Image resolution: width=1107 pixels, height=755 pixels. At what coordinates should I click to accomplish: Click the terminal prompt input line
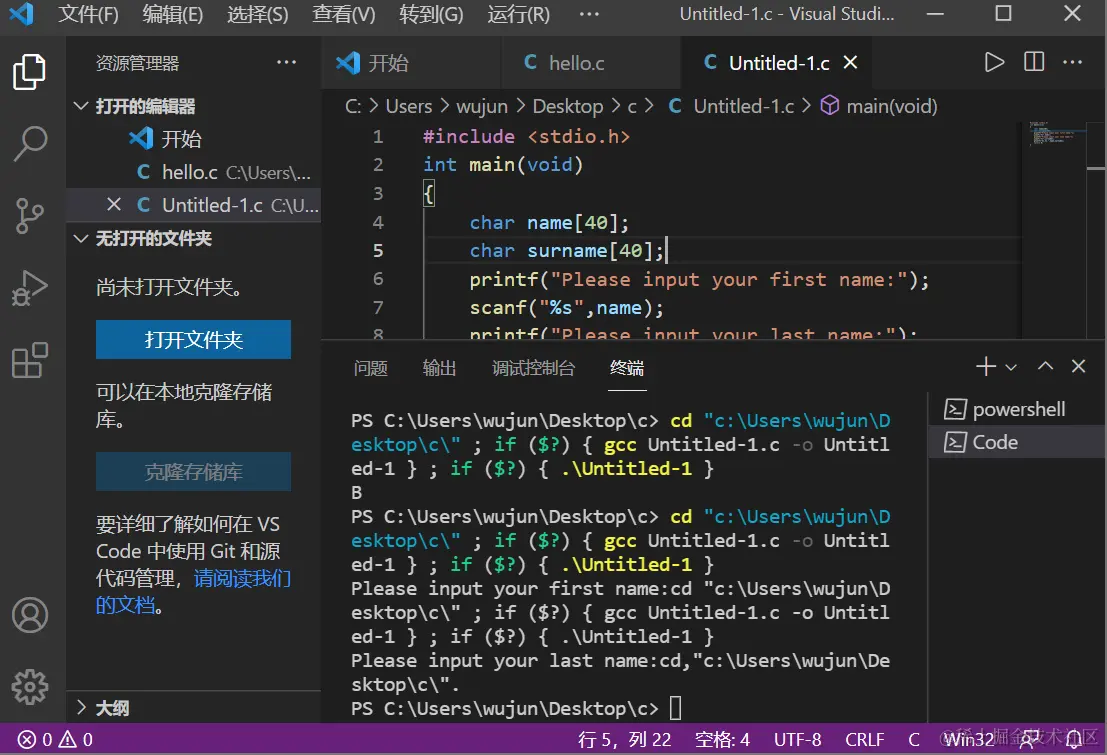516,708
